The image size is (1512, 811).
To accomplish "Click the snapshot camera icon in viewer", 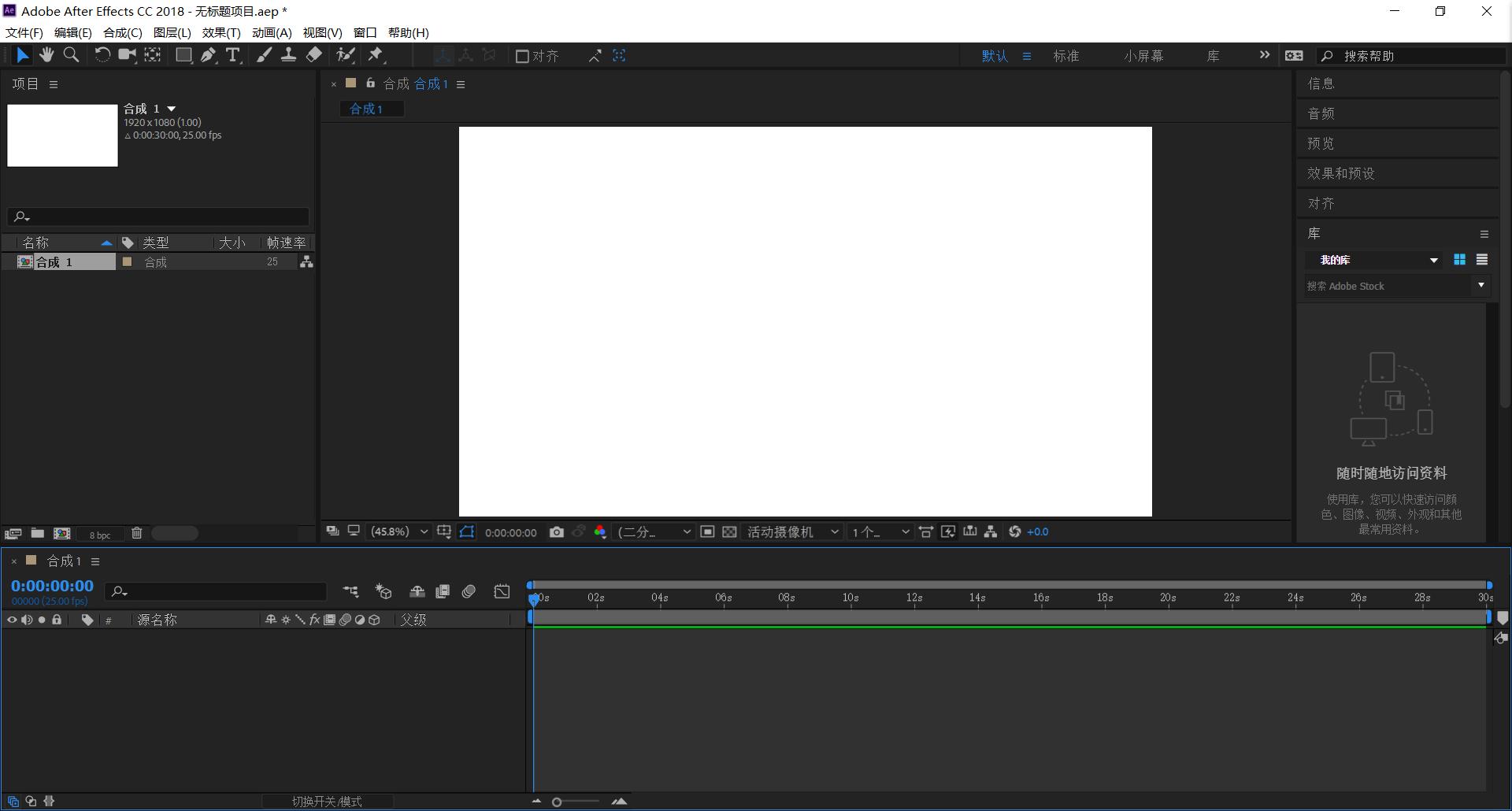I will [x=557, y=532].
